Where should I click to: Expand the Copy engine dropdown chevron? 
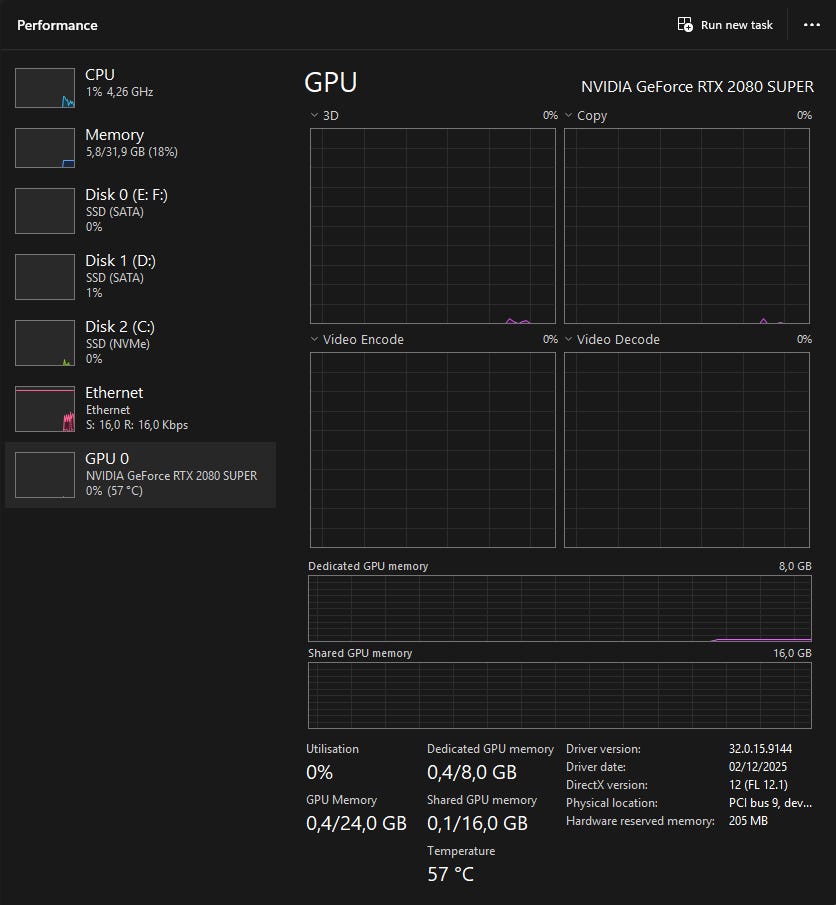click(x=568, y=116)
